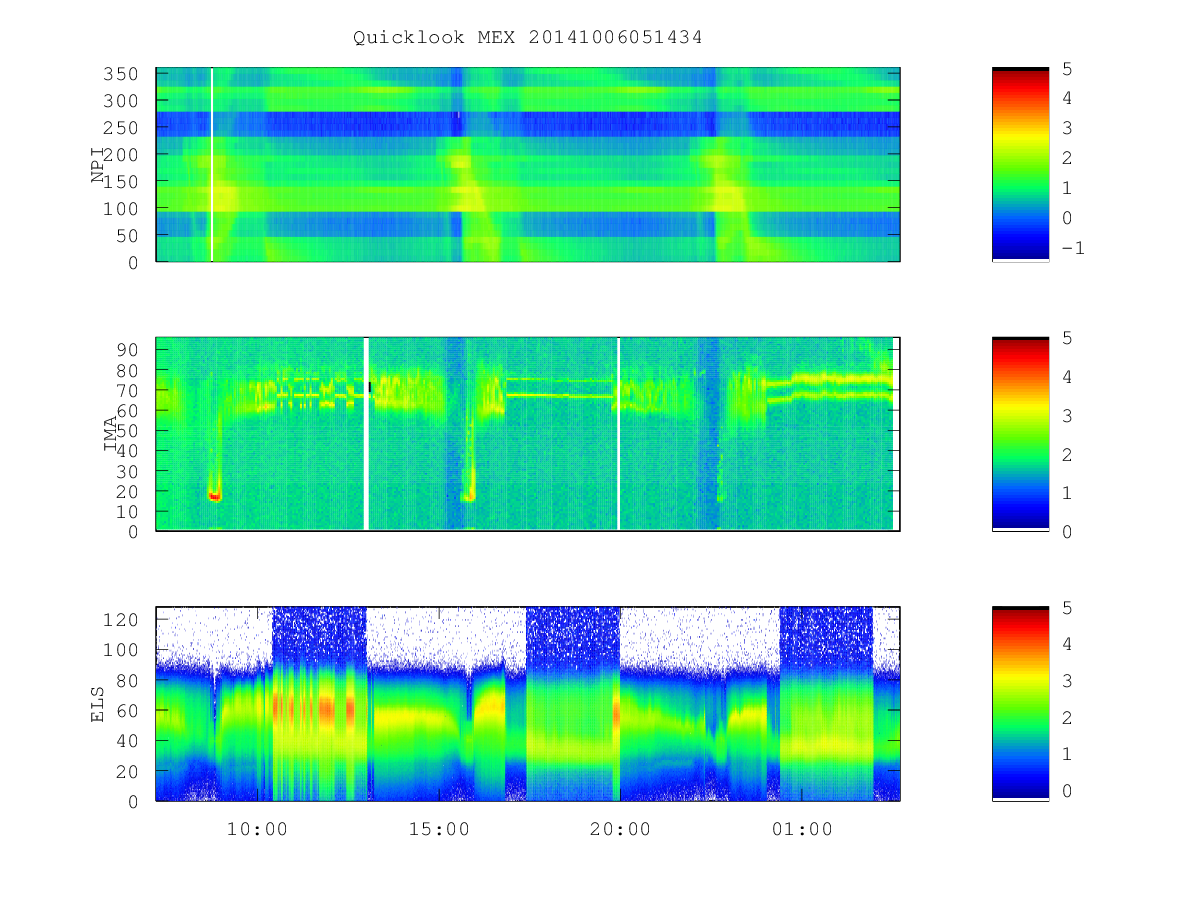Viewport: 1200px width, 900px height.
Task: Click the 5 label on ELS colorbar
Action: pyautogui.click(x=1067, y=608)
